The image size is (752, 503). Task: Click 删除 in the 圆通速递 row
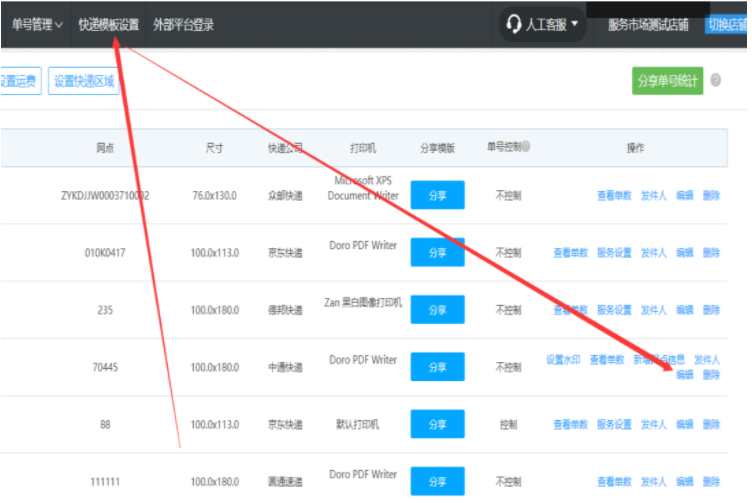click(x=711, y=481)
